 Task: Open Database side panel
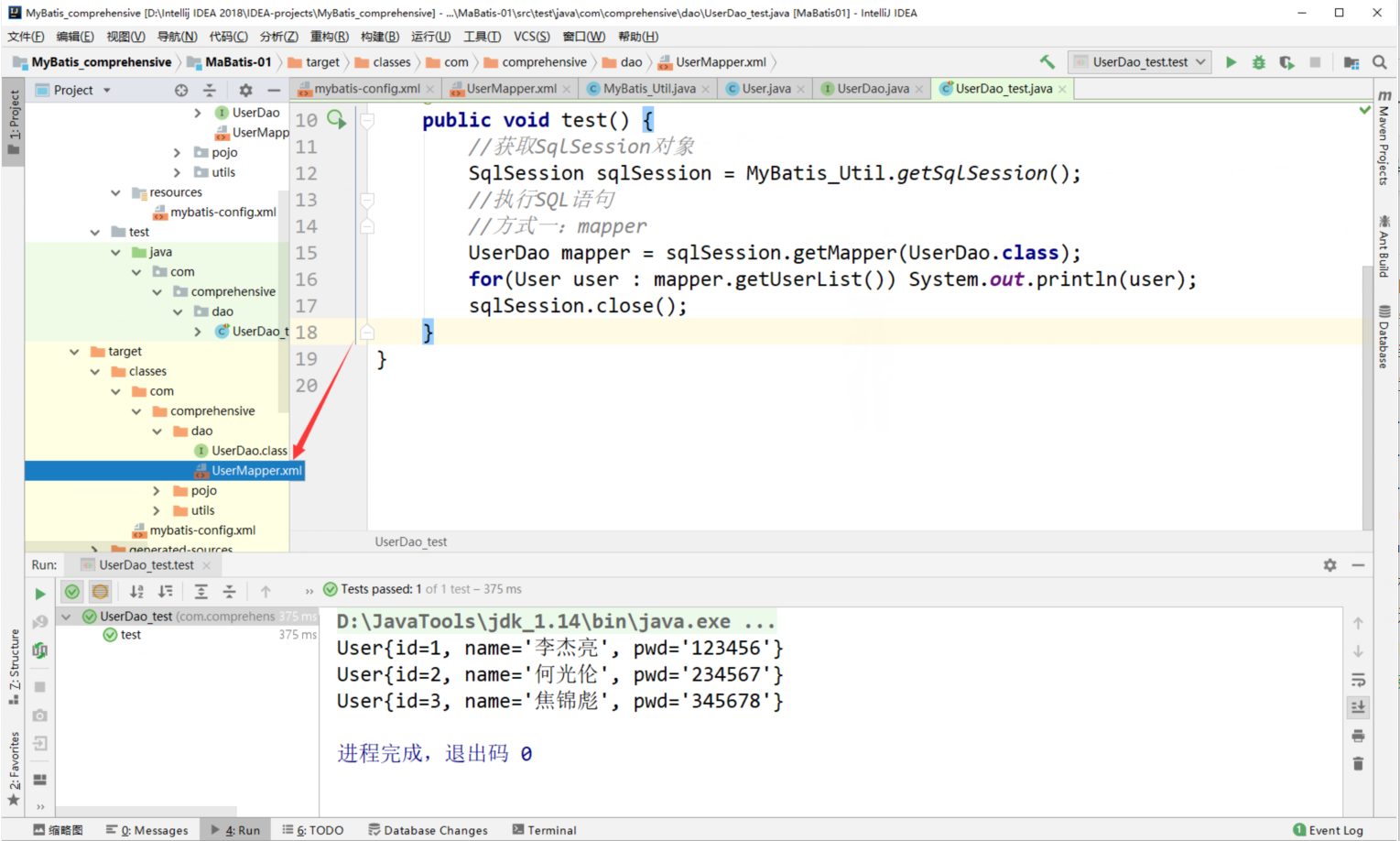click(1384, 336)
